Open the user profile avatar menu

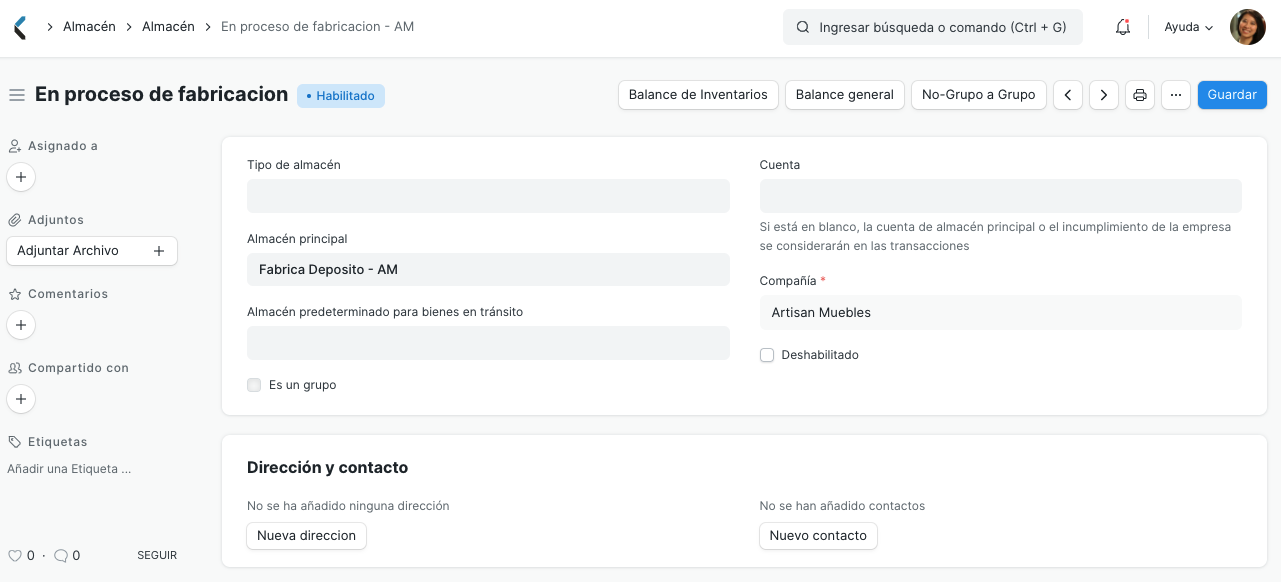click(x=1247, y=27)
